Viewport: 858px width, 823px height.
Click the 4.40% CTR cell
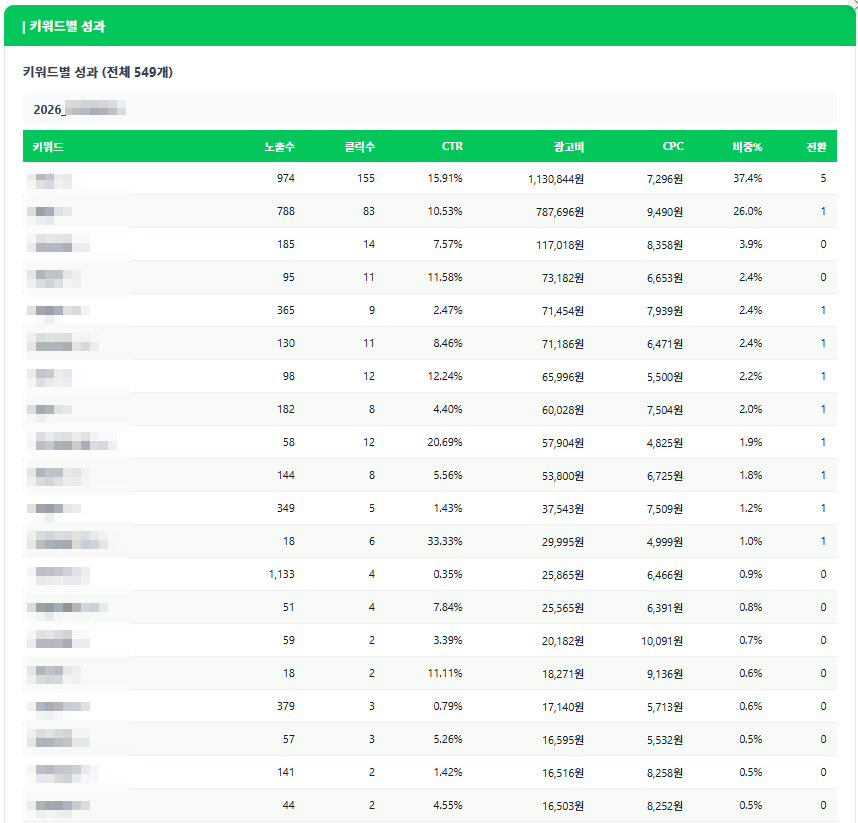tap(448, 409)
